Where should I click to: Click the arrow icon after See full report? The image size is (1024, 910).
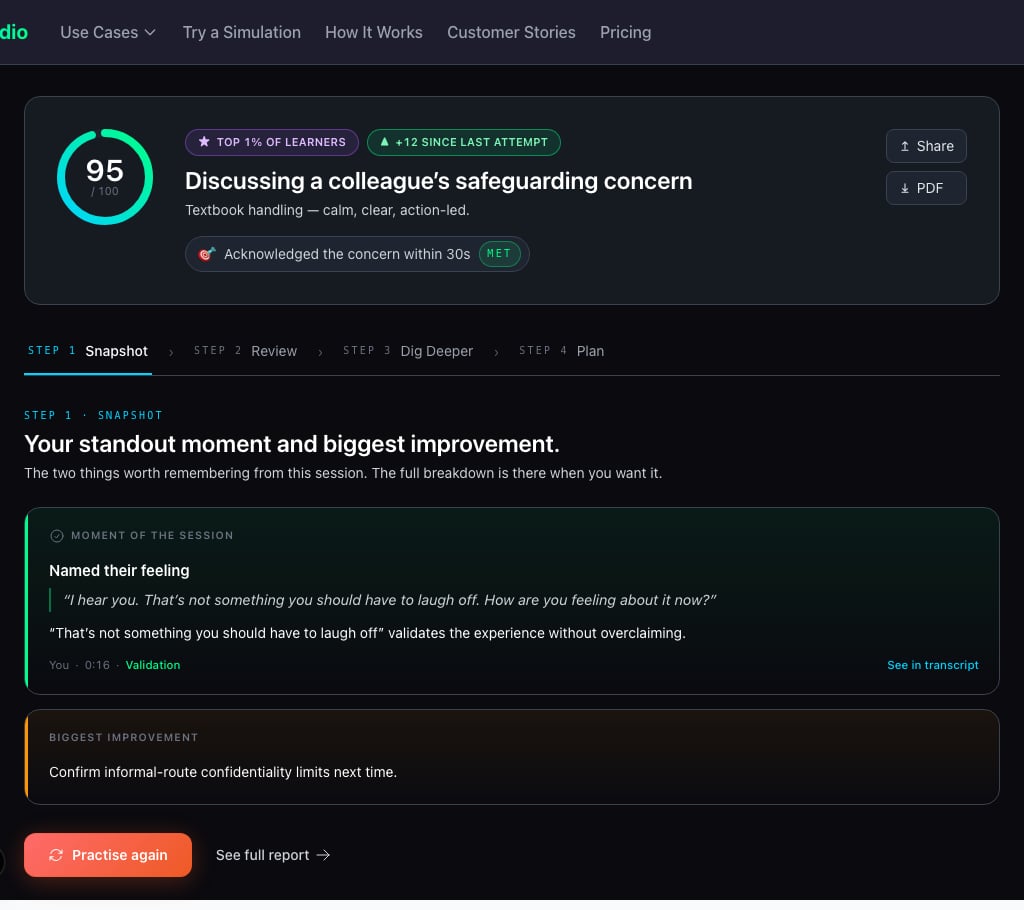point(323,855)
